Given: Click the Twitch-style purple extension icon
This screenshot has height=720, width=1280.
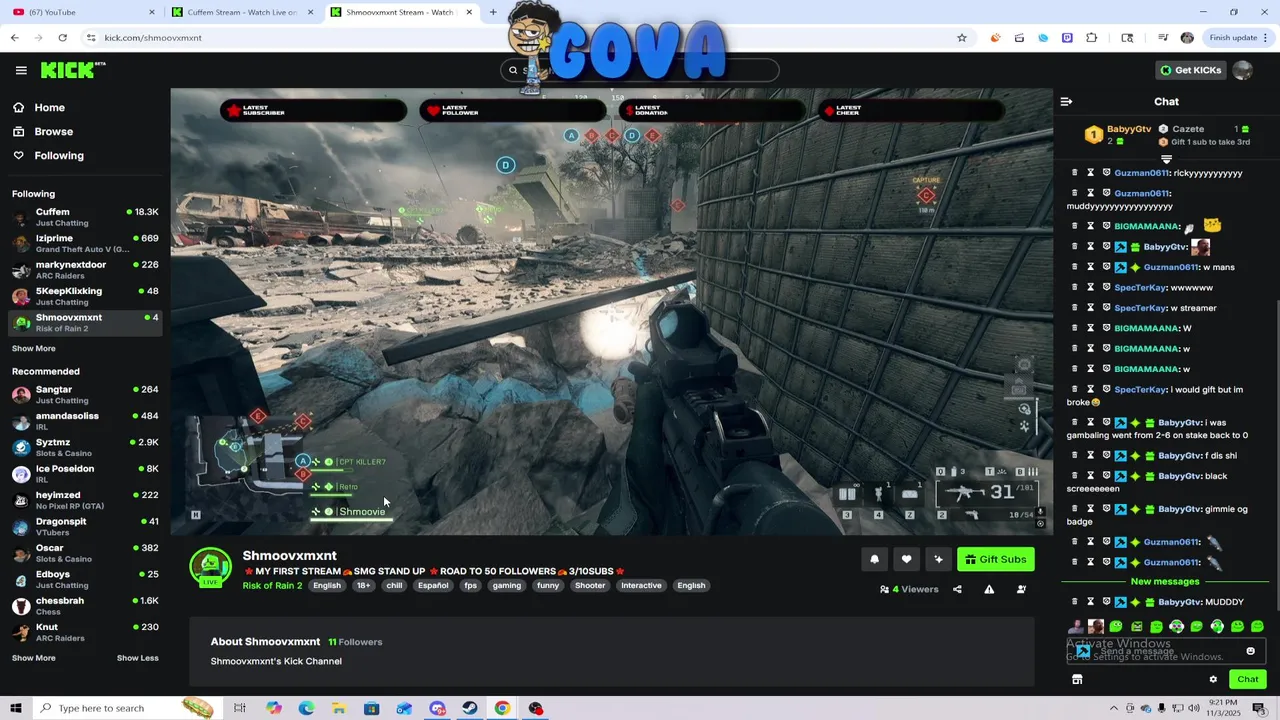Looking at the screenshot, I should pos(1067,38).
